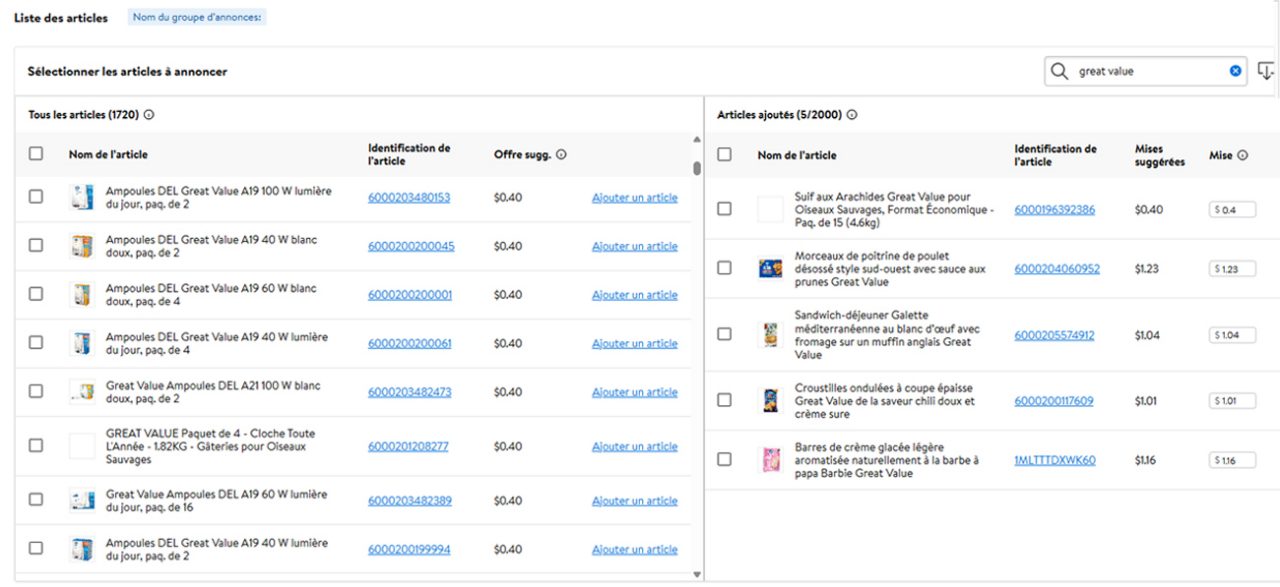Open the info icon next to "Tous les articles (1720)"
This screenshot has width=1280, height=587.
pos(149,115)
